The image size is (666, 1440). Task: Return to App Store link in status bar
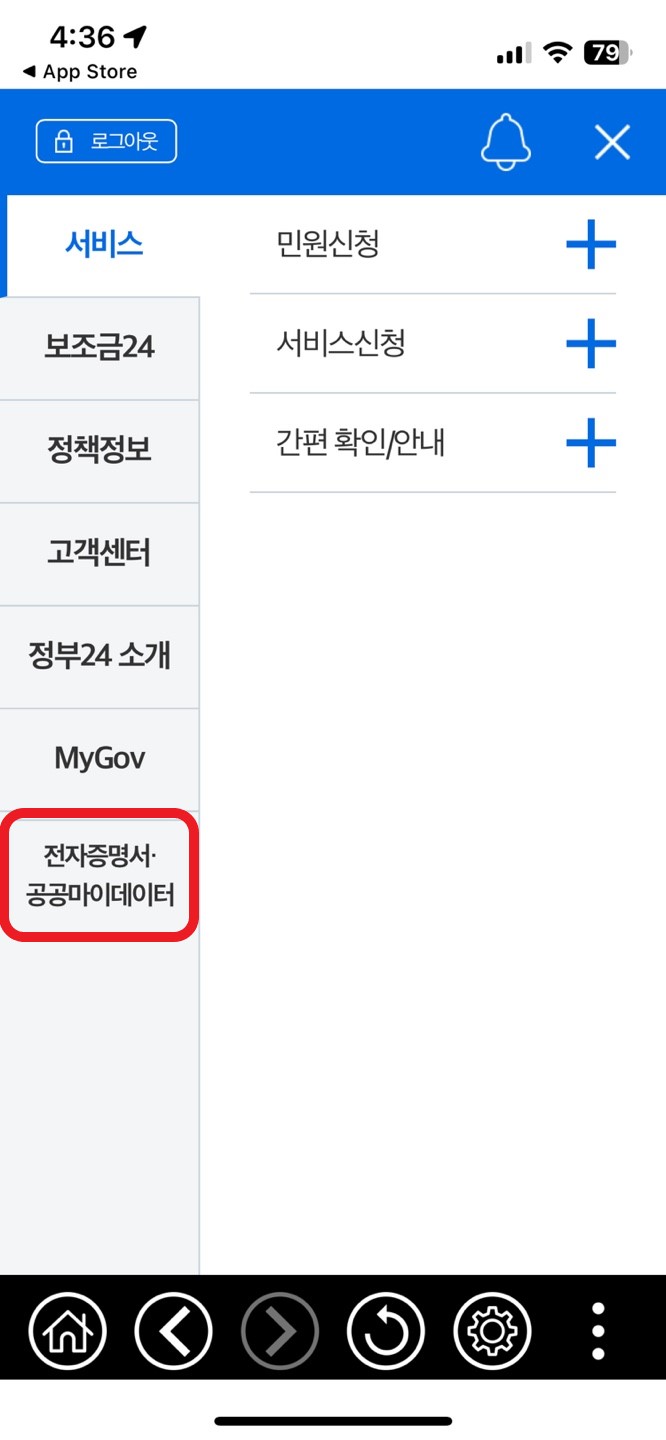tap(79, 72)
